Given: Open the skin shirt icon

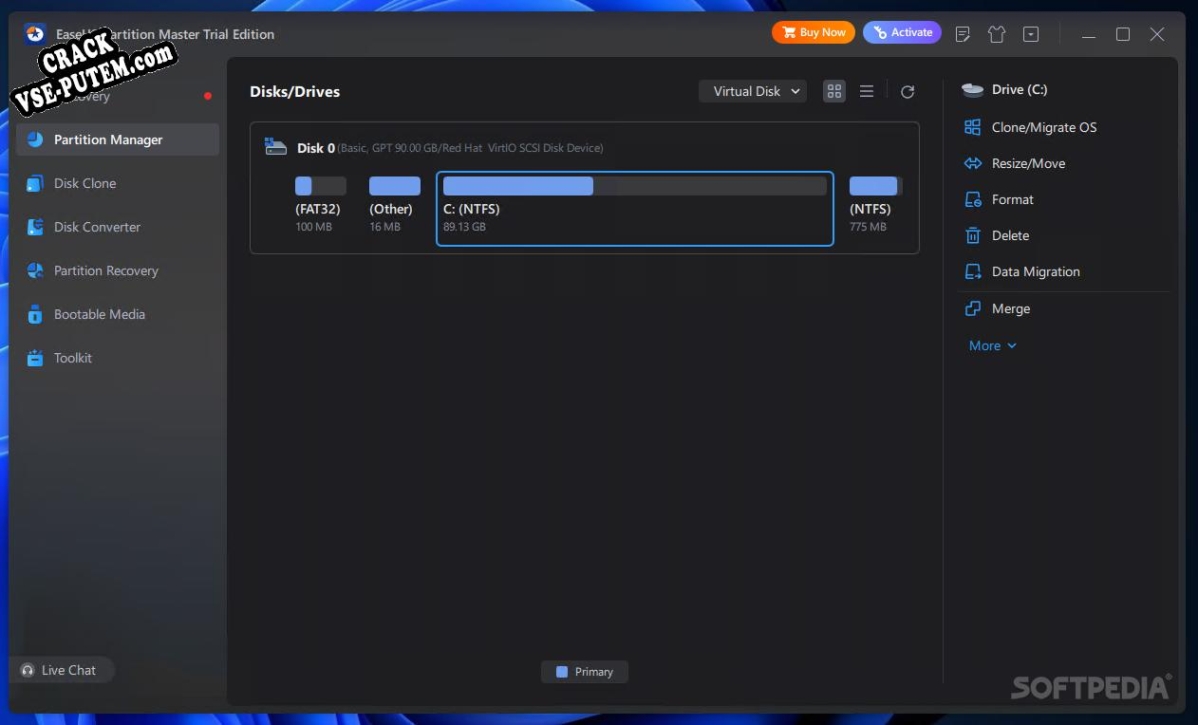Looking at the screenshot, I should click(x=996, y=34).
